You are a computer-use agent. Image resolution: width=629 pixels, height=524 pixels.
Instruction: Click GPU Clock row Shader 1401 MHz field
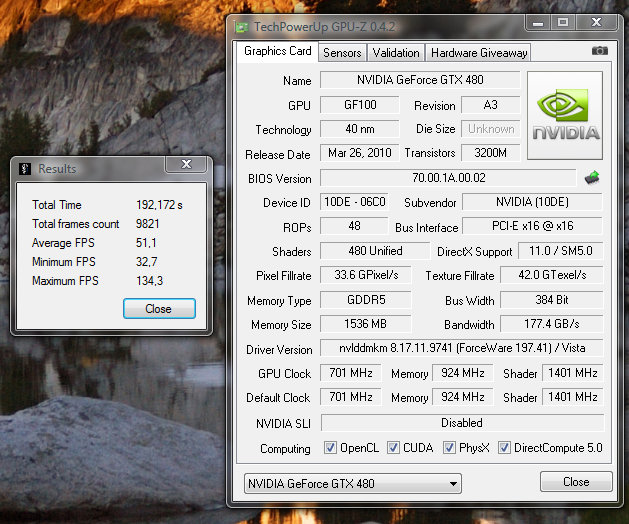coord(573,373)
